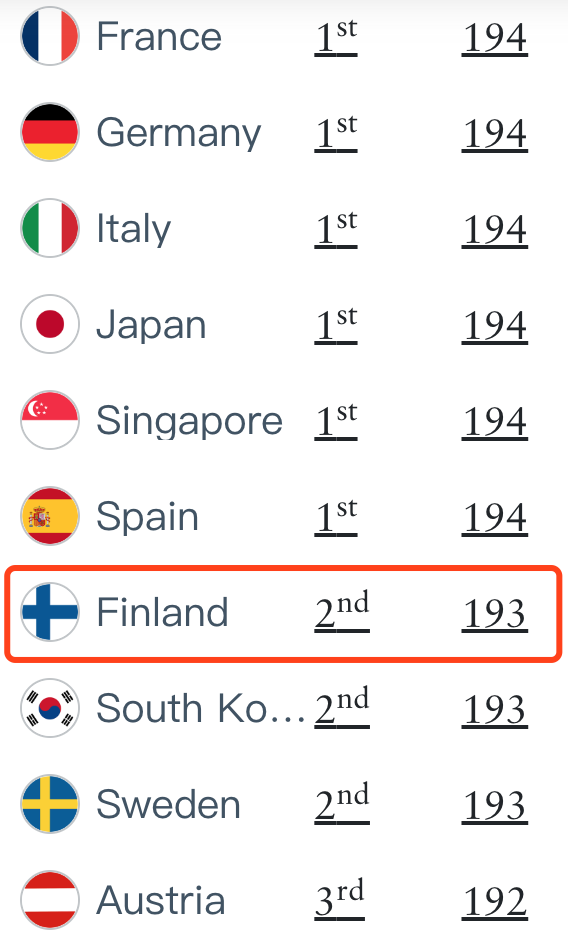
Task: Open Germany's 194 score link
Action: [495, 133]
